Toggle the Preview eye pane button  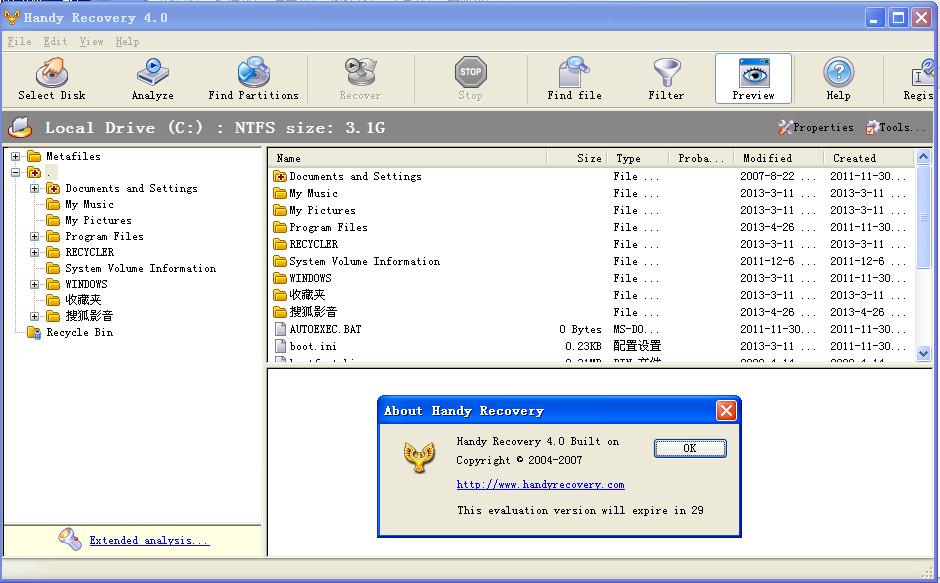(754, 79)
